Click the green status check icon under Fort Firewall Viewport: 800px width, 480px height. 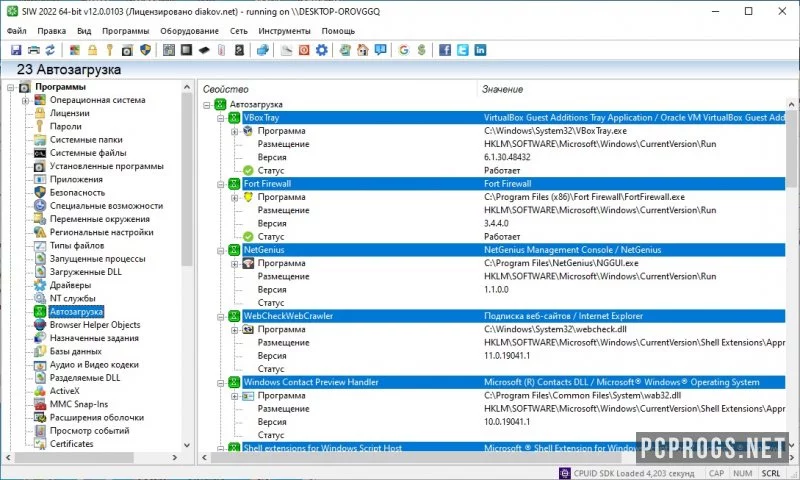pyautogui.click(x=248, y=237)
